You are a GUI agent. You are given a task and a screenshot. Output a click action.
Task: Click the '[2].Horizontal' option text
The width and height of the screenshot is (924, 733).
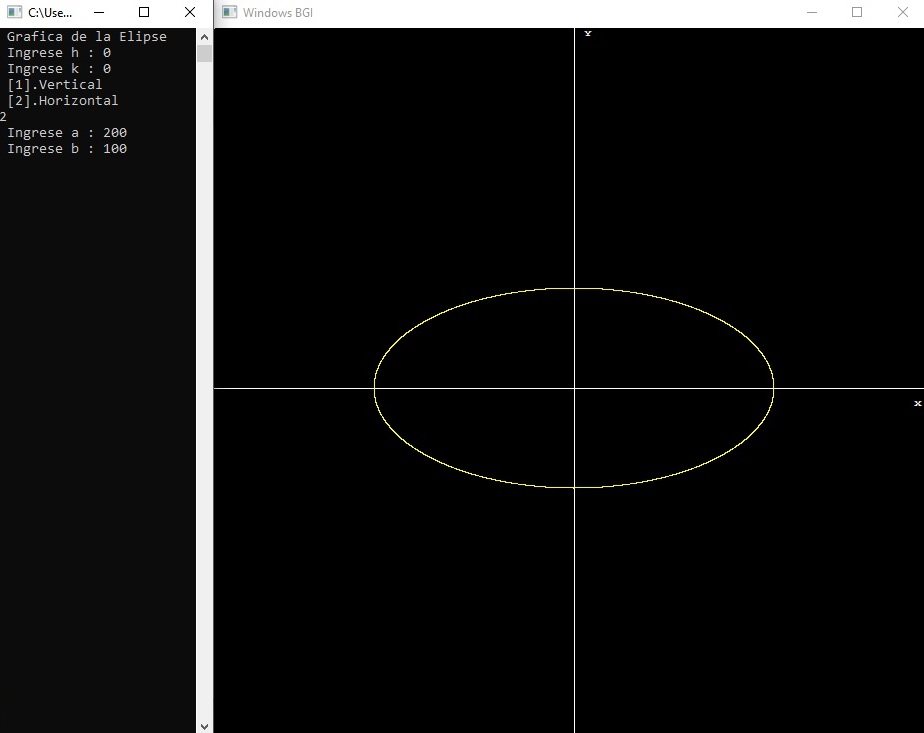click(x=62, y=101)
